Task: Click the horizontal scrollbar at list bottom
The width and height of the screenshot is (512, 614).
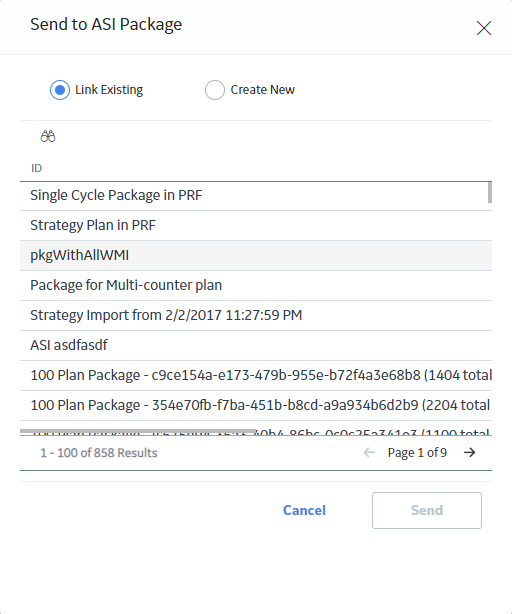Action: click(138, 431)
